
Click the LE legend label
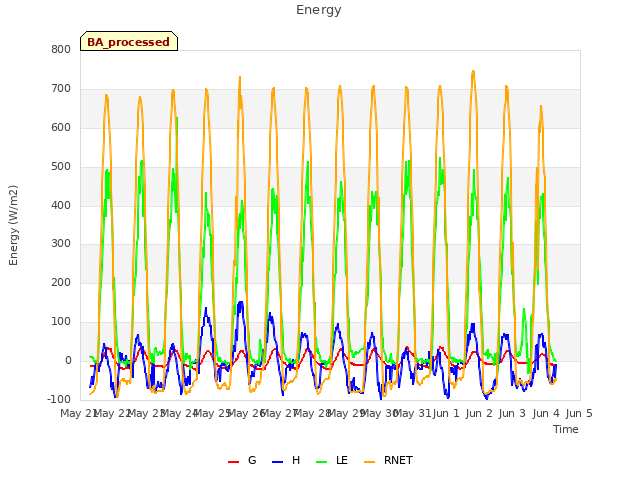pyautogui.click(x=342, y=460)
